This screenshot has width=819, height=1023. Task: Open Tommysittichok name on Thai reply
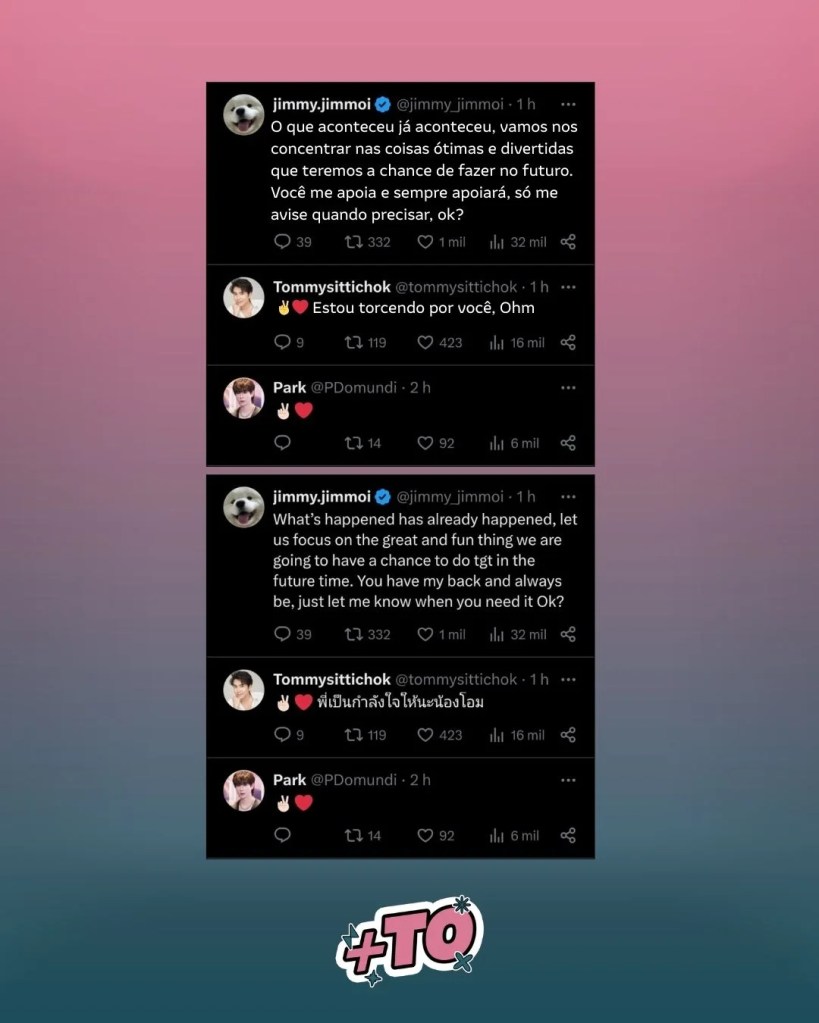332,679
